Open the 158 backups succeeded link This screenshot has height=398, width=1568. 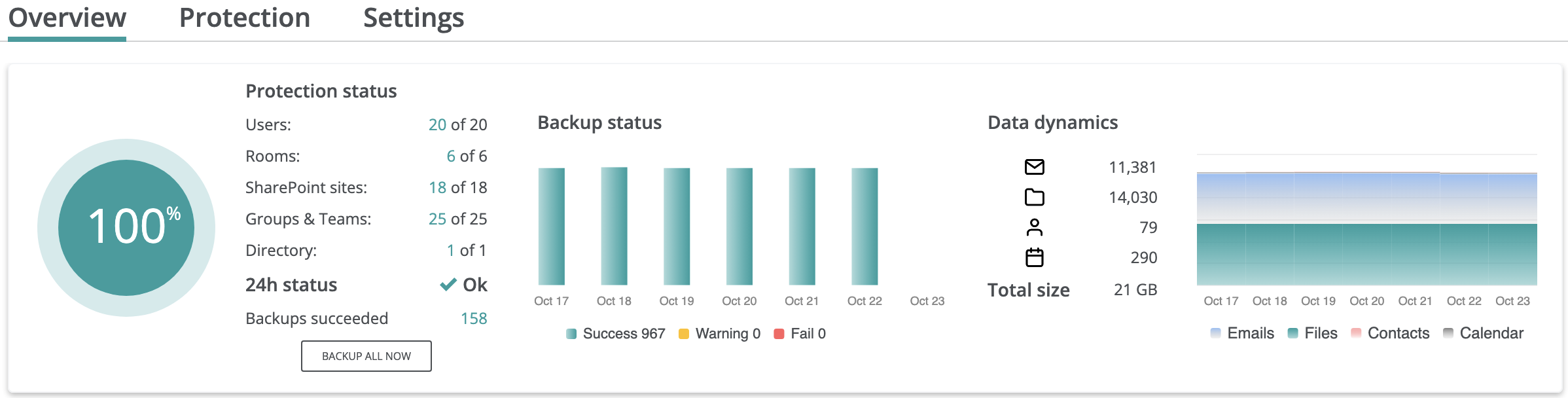pyautogui.click(x=474, y=318)
